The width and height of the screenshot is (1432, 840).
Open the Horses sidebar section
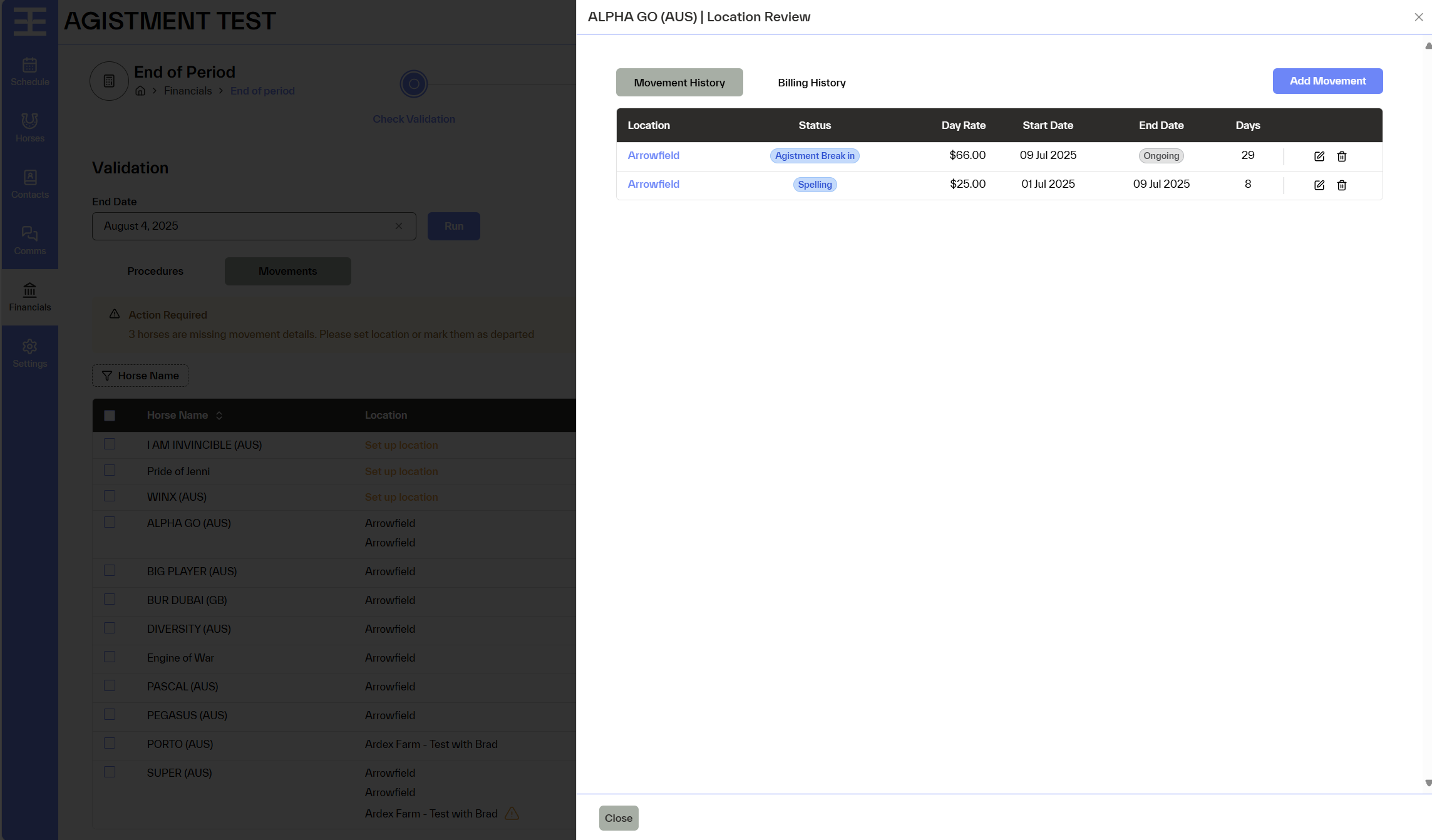coord(29,128)
